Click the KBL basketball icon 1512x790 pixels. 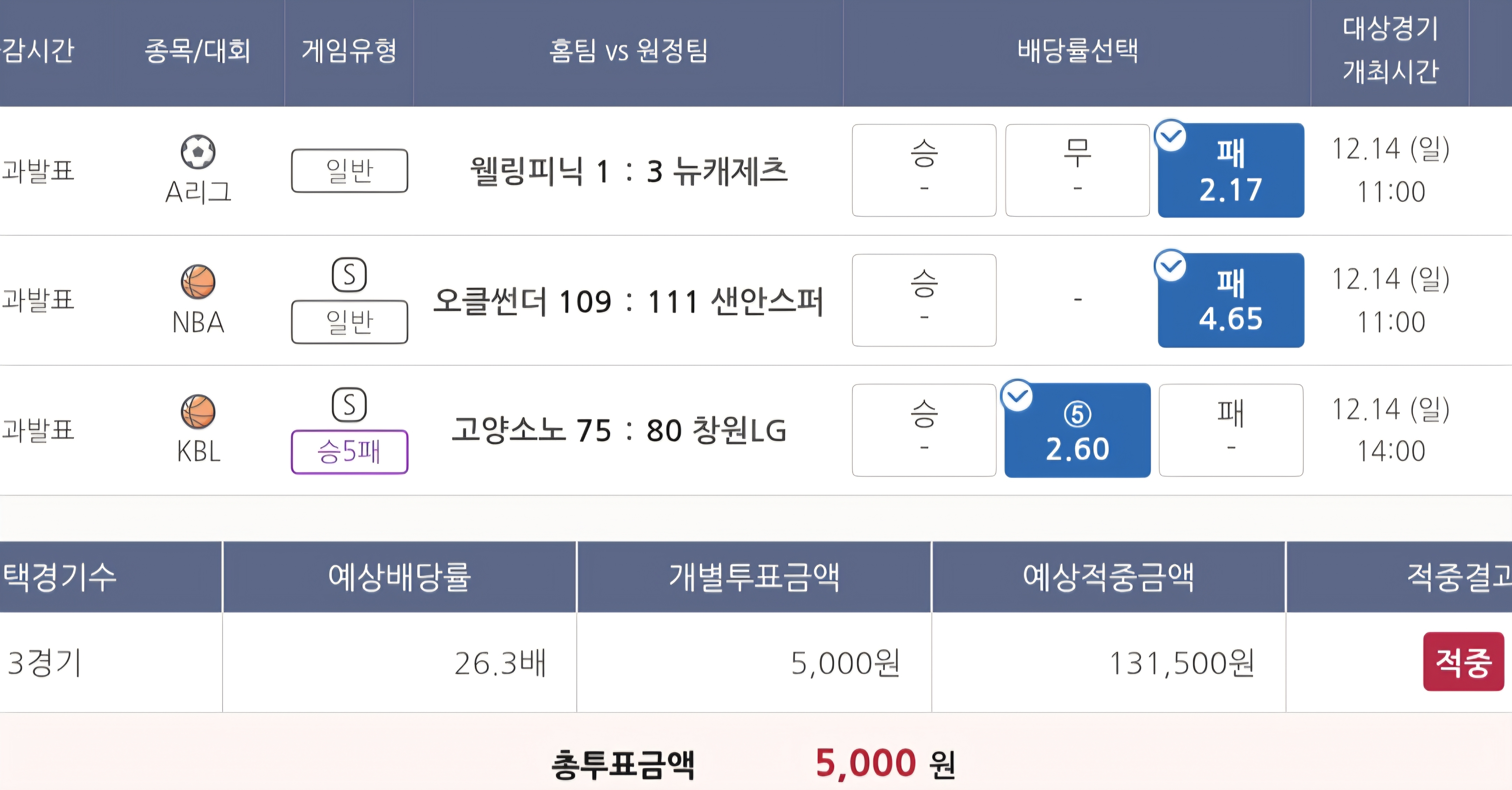[198, 411]
